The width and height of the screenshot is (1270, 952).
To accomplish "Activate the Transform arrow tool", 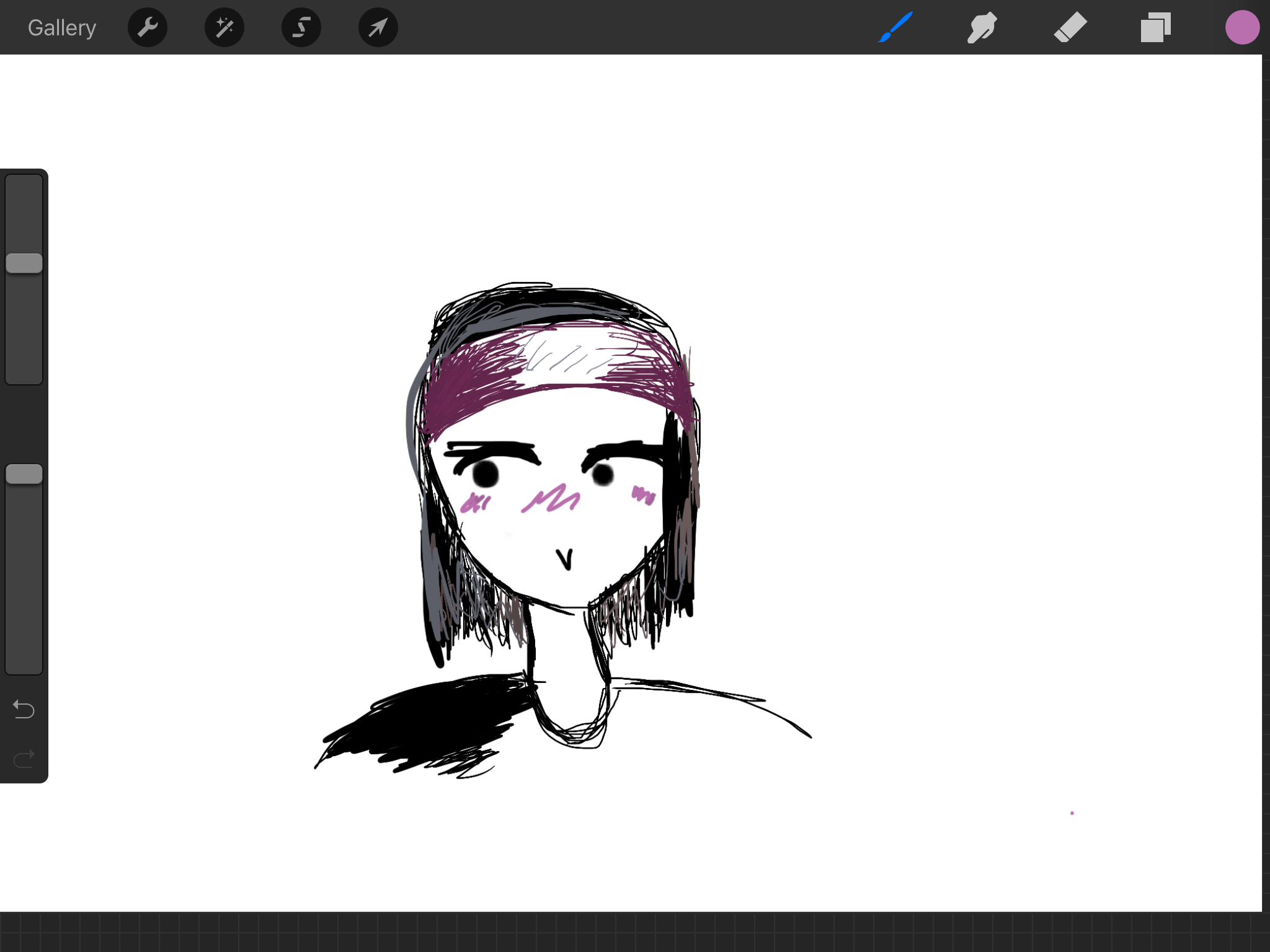I will click(378, 27).
